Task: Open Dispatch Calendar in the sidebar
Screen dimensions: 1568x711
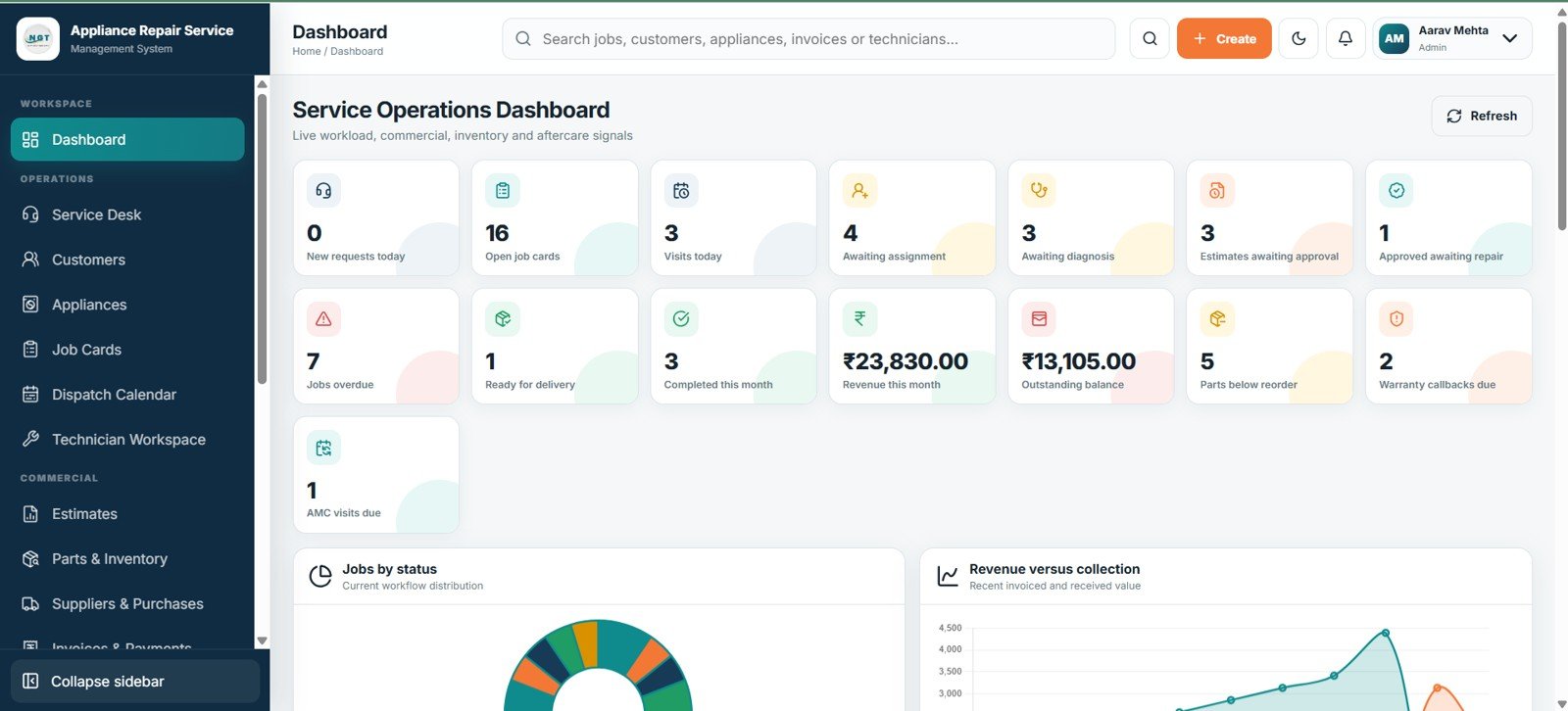Action: point(127,395)
